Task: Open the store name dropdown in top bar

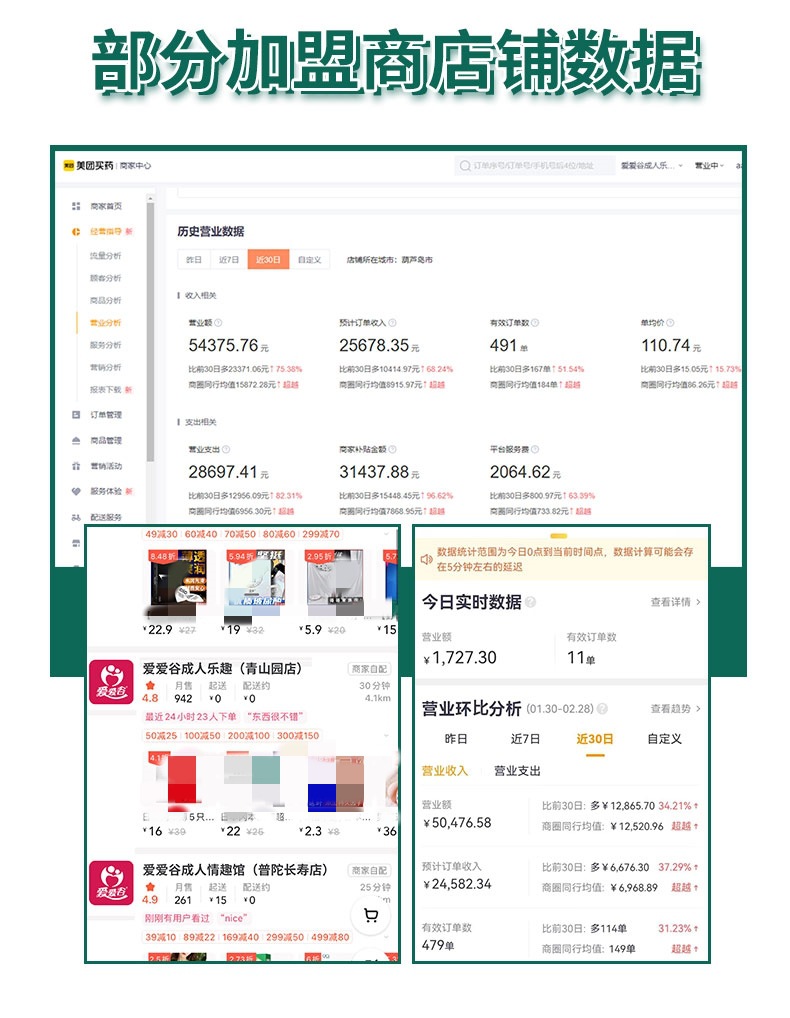Action: 651,166
